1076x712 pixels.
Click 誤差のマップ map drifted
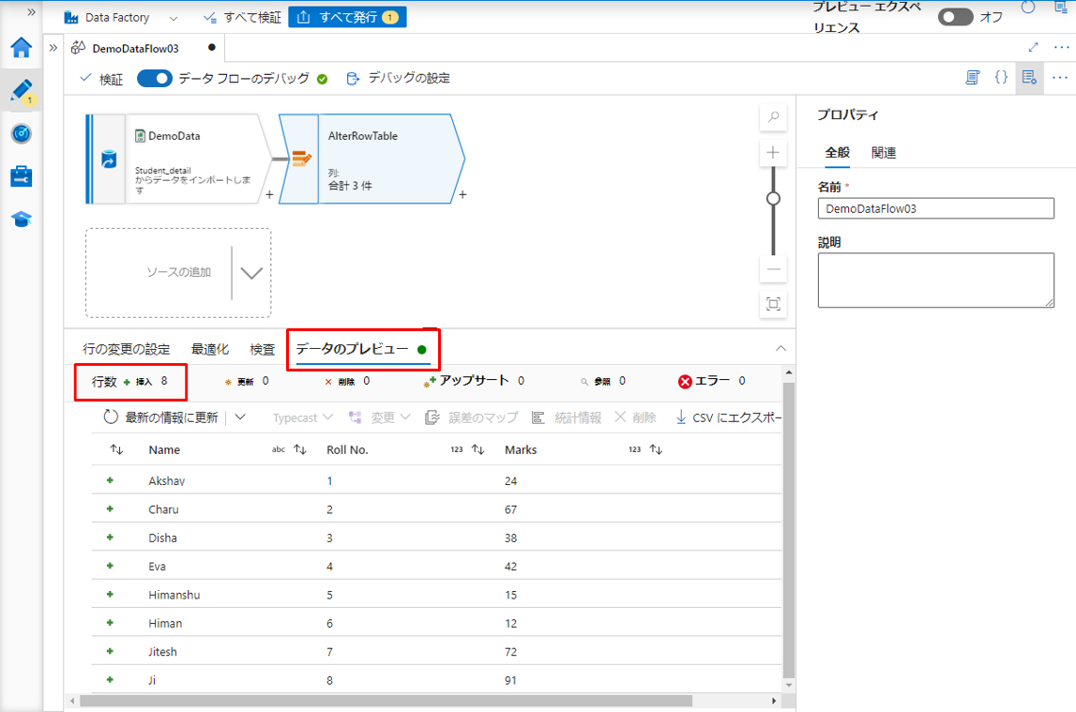[471, 418]
